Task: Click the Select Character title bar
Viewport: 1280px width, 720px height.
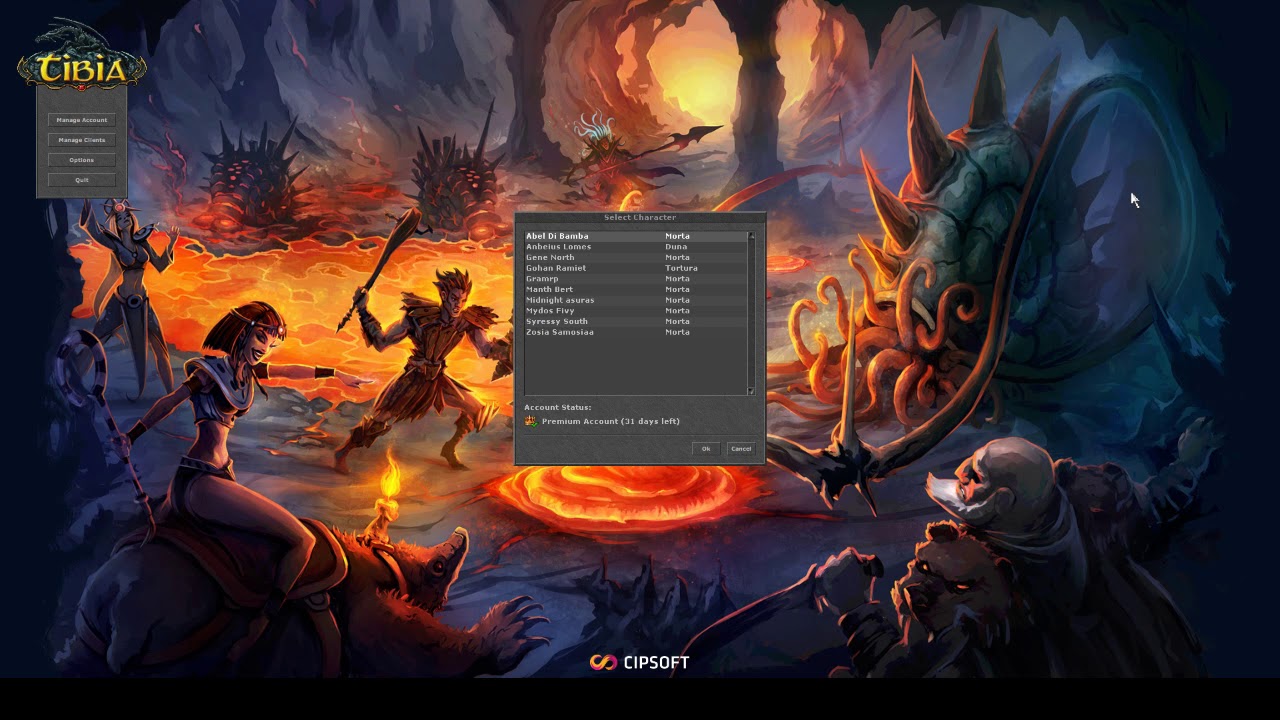Action: point(640,217)
